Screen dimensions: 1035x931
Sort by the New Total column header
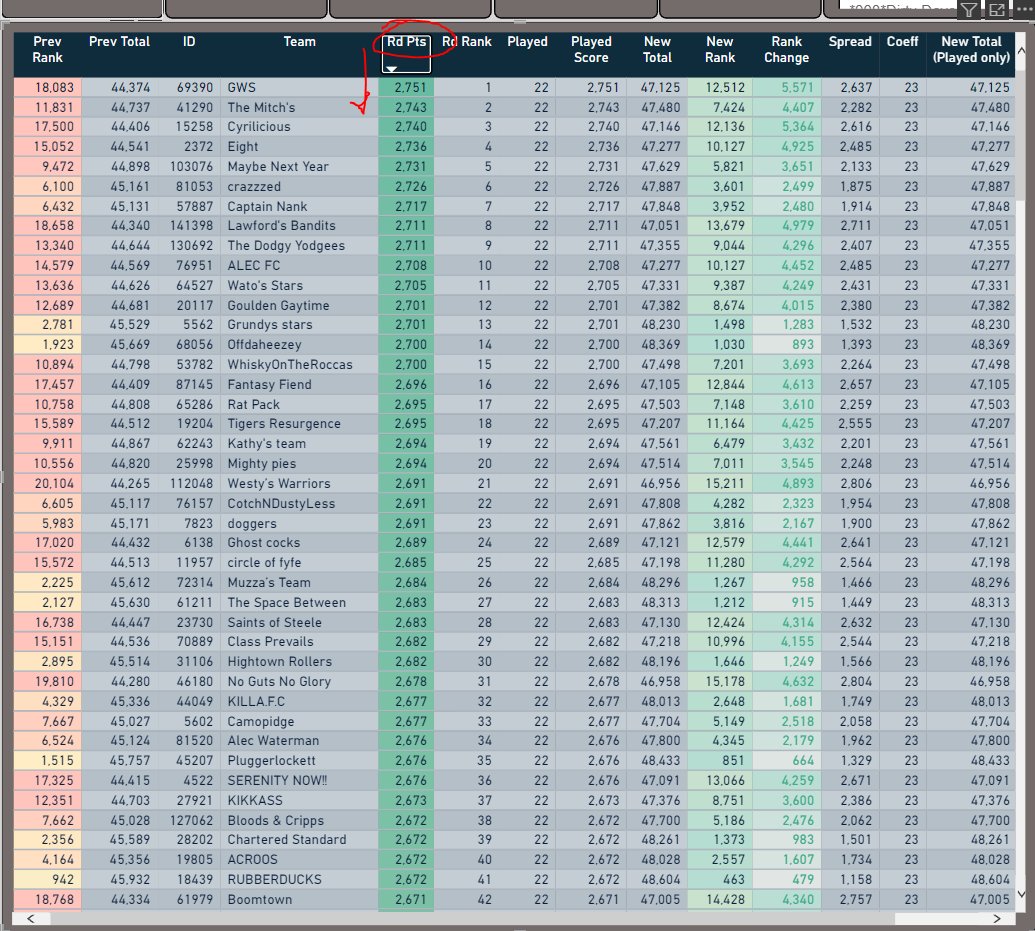pyautogui.click(x=657, y=48)
